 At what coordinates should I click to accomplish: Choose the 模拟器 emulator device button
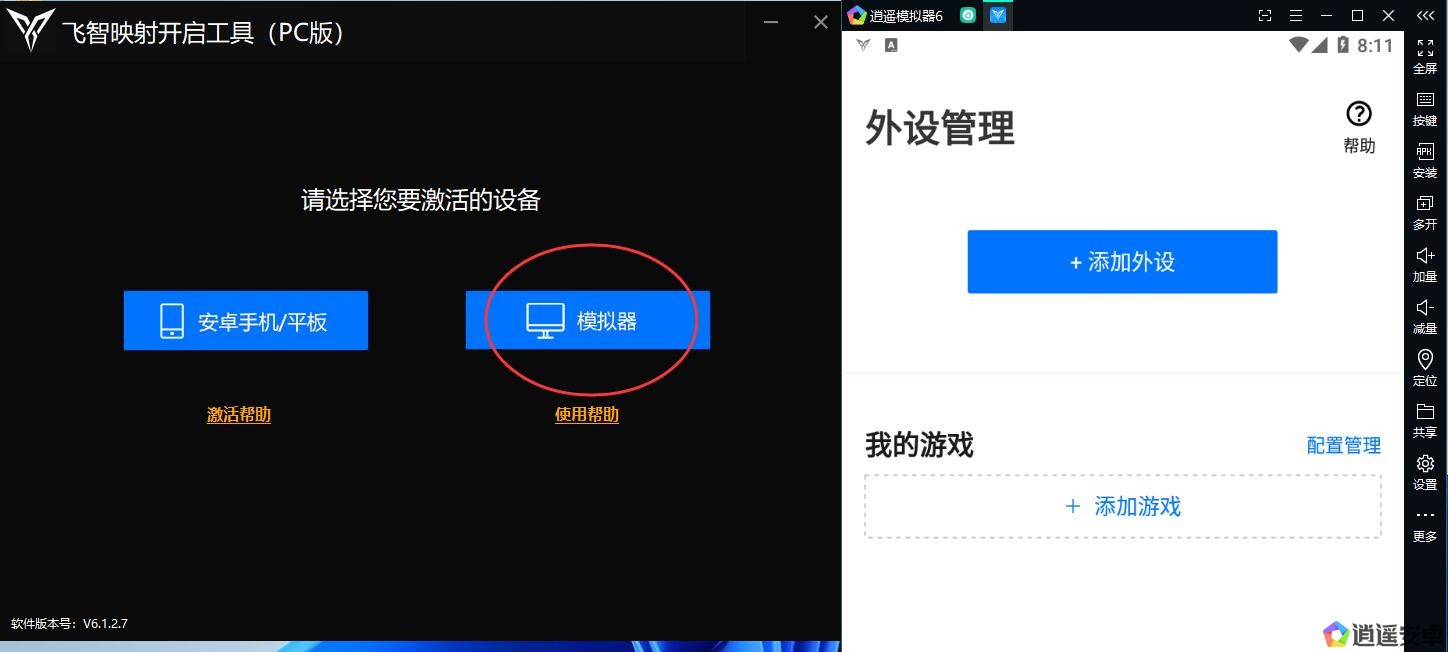pyautogui.click(x=587, y=320)
